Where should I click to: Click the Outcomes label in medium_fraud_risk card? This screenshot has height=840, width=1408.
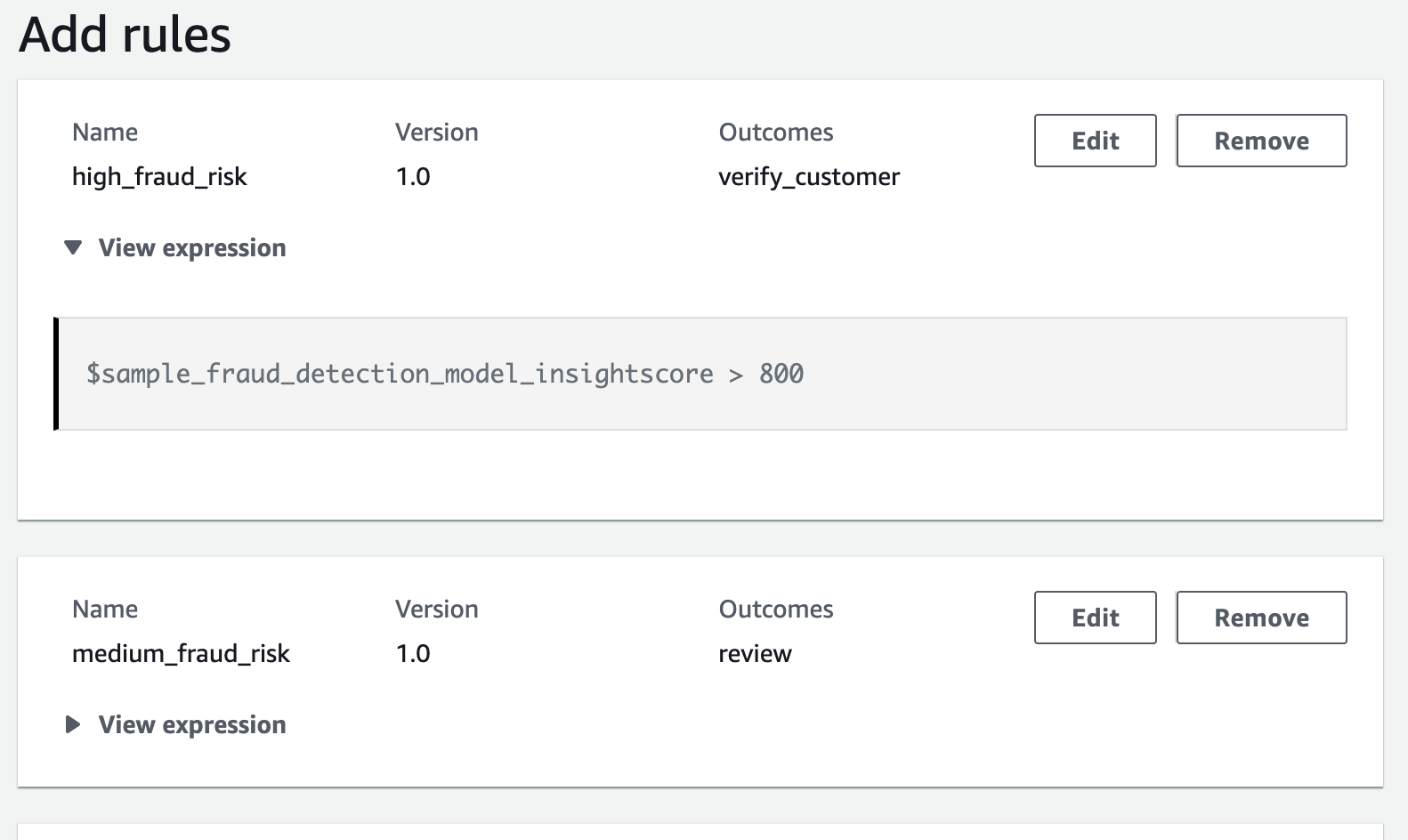pyautogui.click(x=775, y=609)
